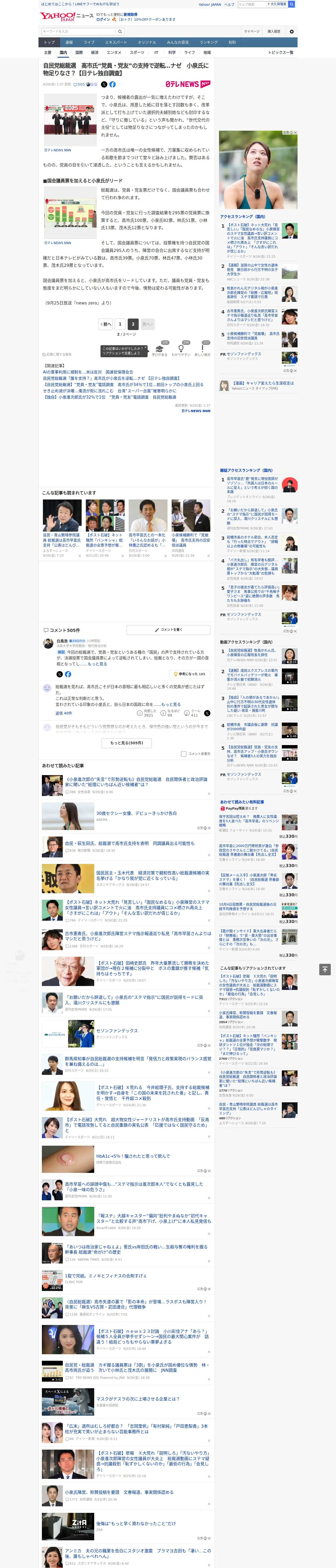This screenshot has width=336, height=1568.
Task: Go to previous page with 前へ
Action: point(105,324)
